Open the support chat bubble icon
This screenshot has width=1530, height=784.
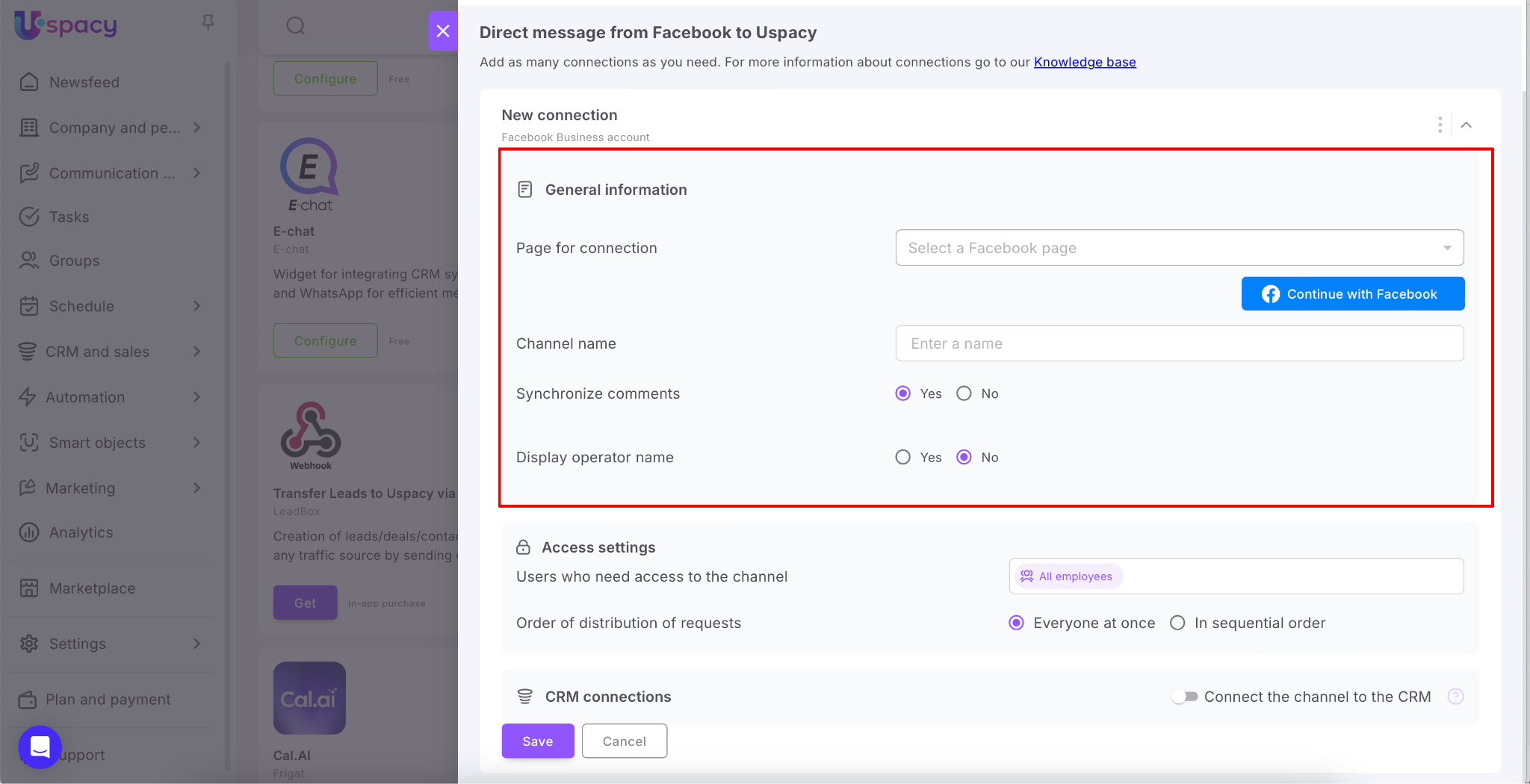pyautogui.click(x=40, y=747)
